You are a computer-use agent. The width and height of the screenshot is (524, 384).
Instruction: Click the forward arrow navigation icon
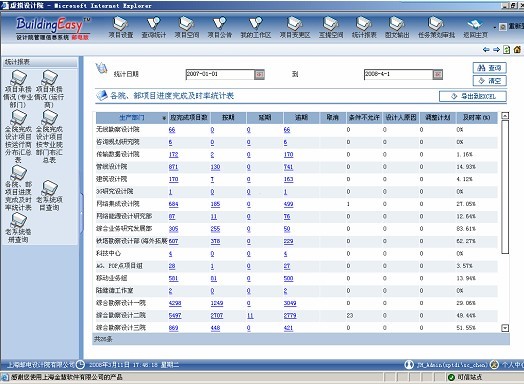[496, 50]
